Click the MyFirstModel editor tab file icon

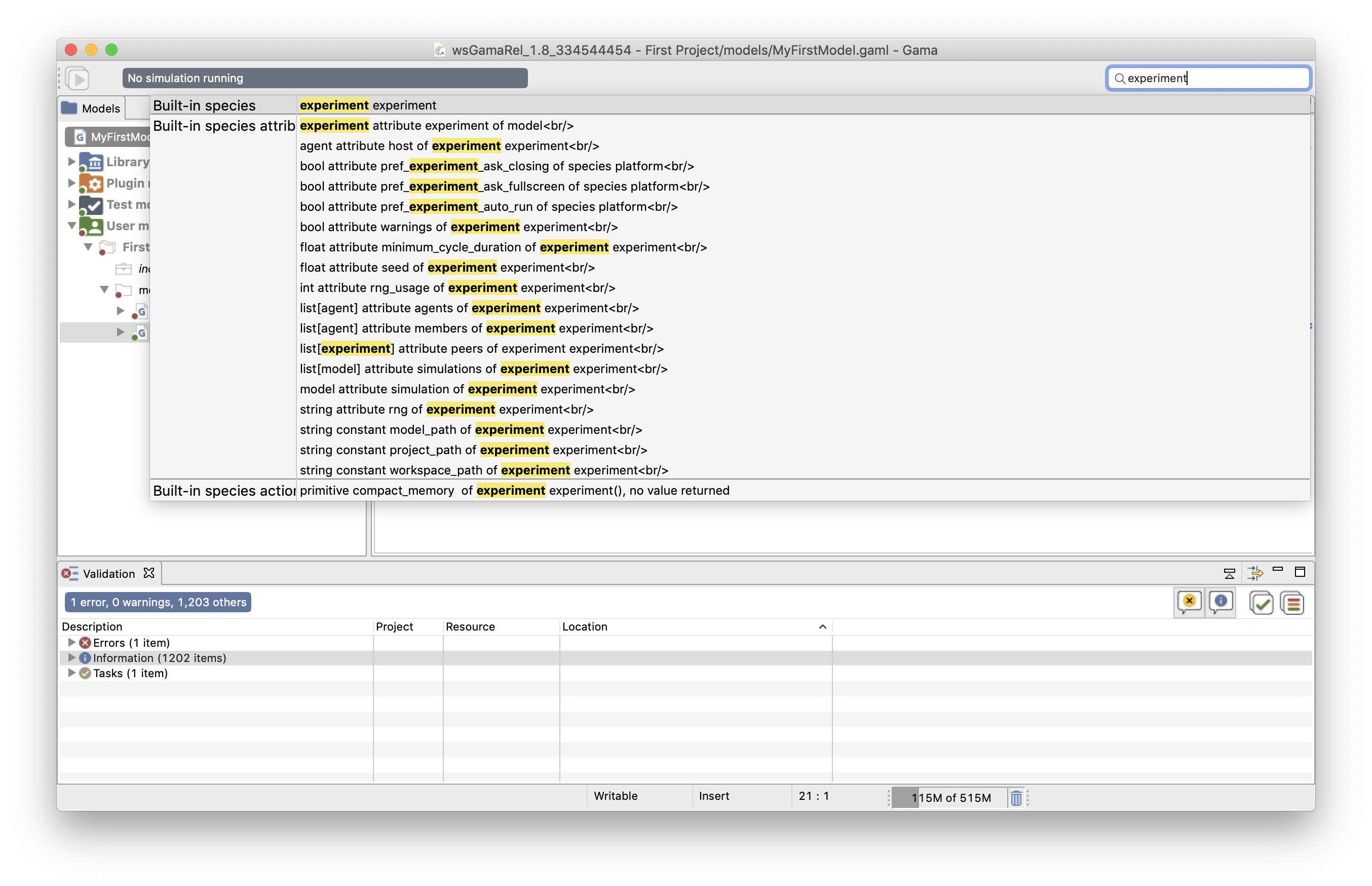click(x=80, y=137)
